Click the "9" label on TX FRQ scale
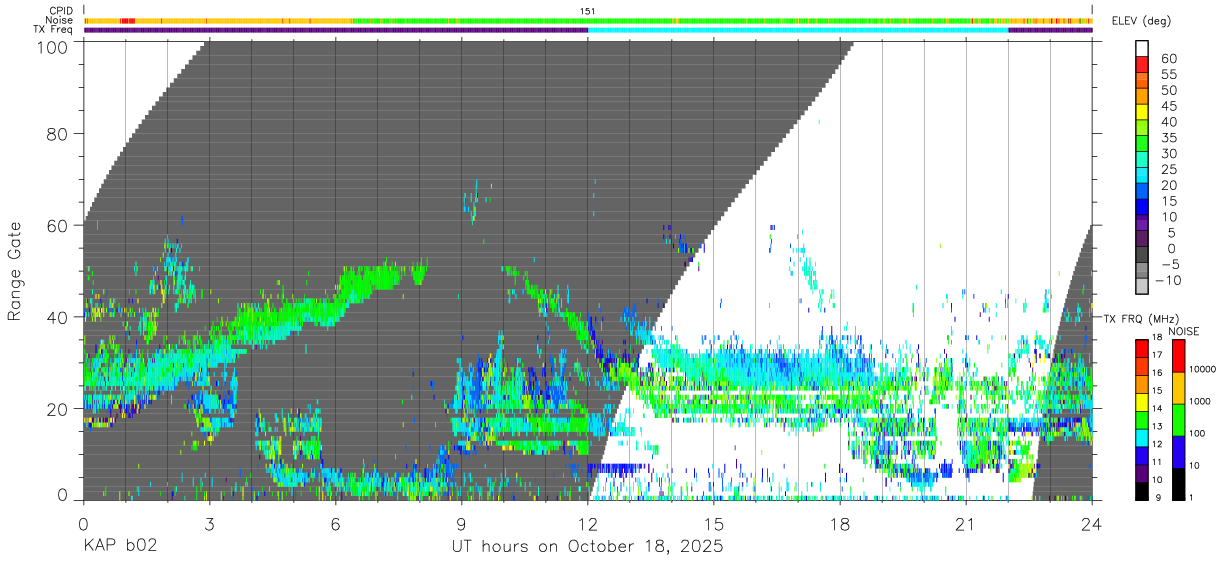This screenshot has height=567, width=1228. [1158, 497]
